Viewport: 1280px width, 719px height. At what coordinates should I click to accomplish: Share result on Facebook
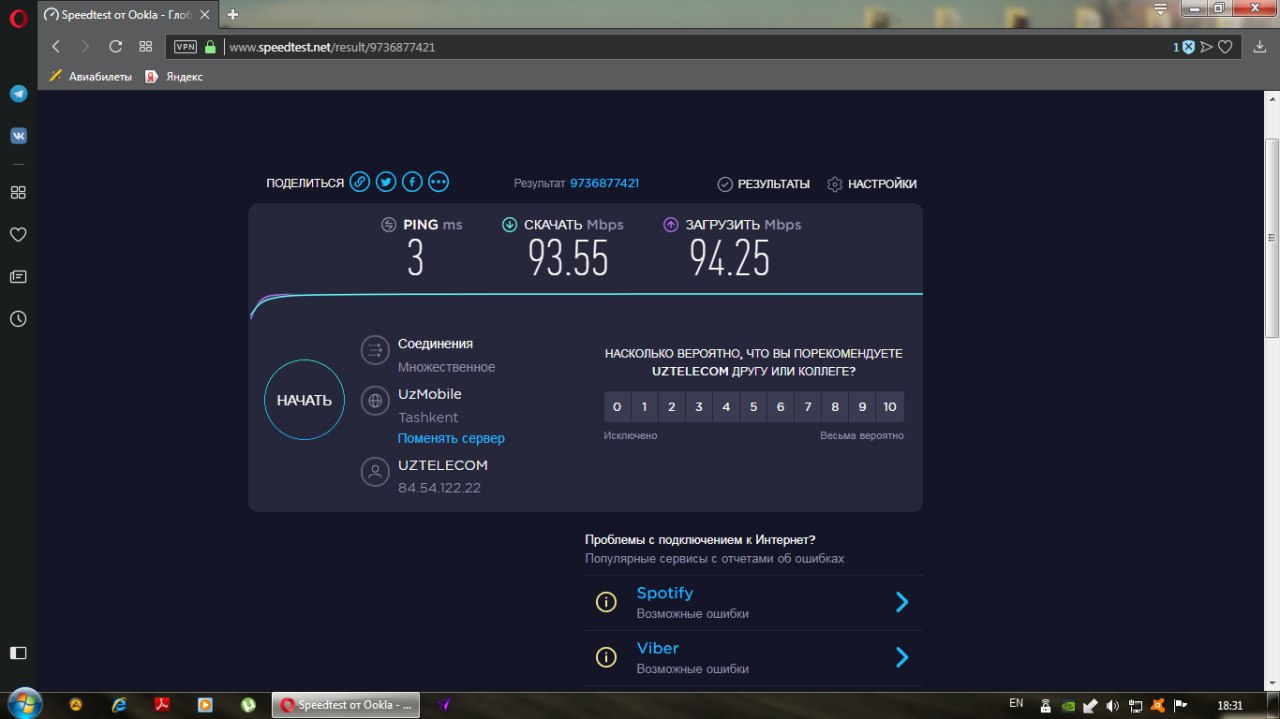(x=412, y=182)
